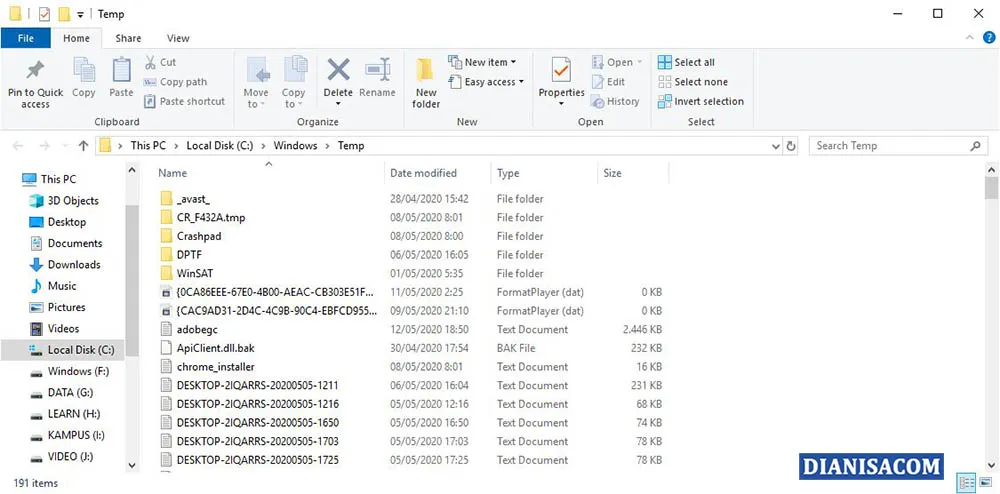Screen dimensions: 1000x494
Task: Open the Help question mark icon
Action: pos(989,38)
